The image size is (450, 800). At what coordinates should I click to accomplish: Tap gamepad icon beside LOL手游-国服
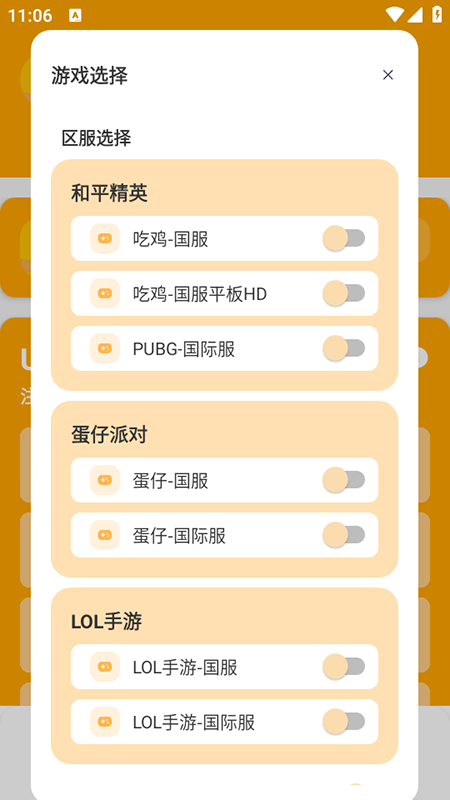pos(105,667)
